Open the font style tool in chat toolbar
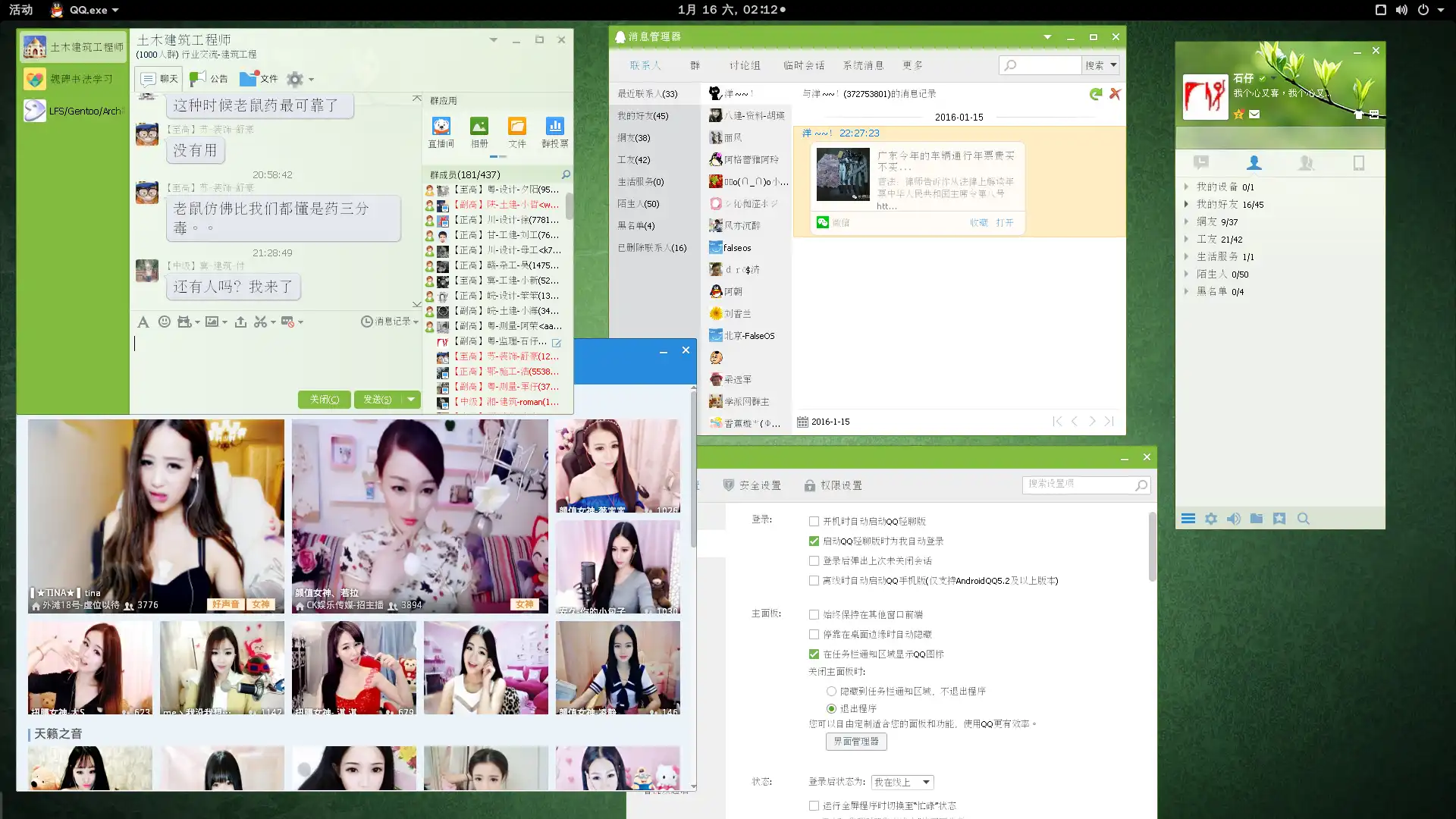Image resolution: width=1456 pixels, height=819 pixels. point(143,322)
